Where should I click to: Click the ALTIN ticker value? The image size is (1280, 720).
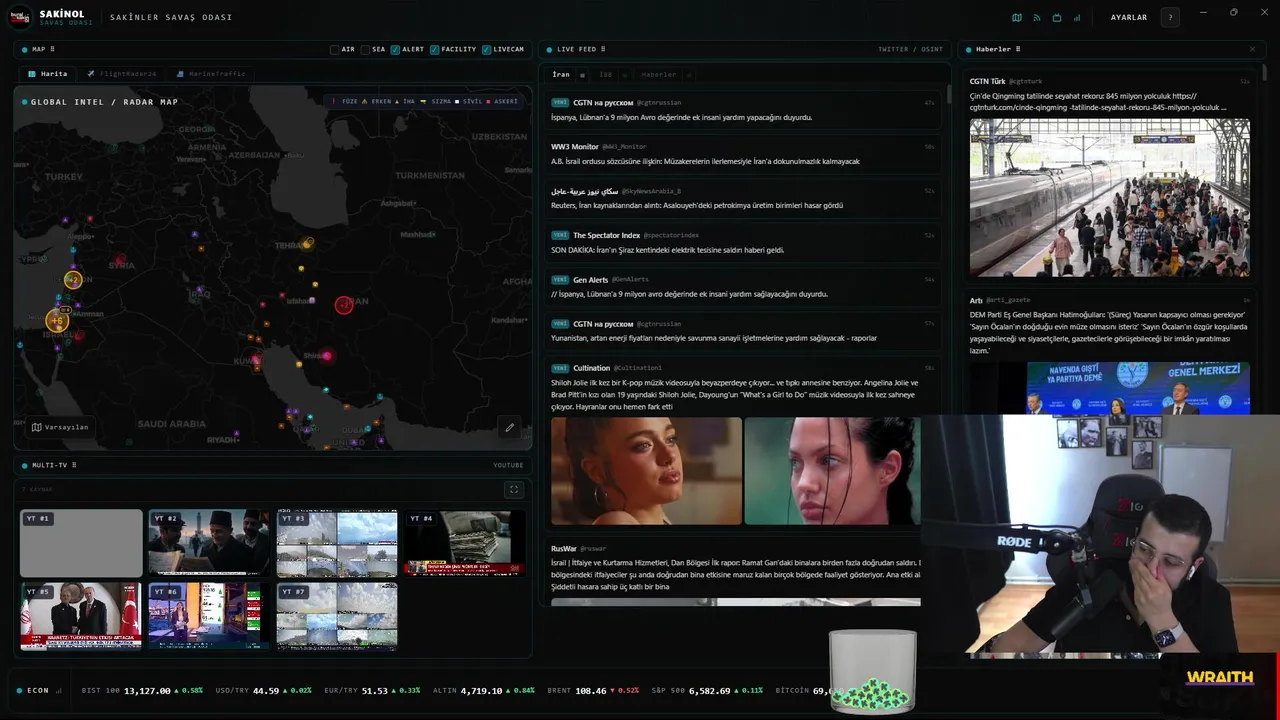coord(481,691)
